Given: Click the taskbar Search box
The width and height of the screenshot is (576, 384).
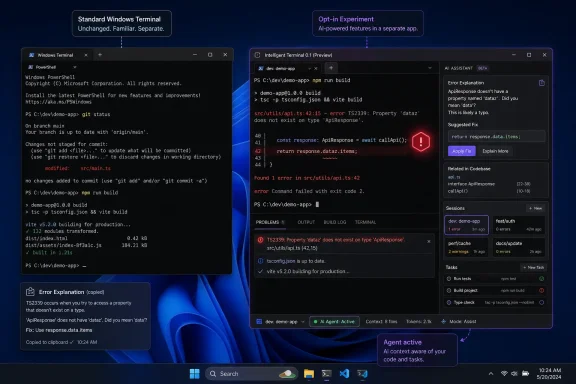Looking at the screenshot, I should click(251, 374).
